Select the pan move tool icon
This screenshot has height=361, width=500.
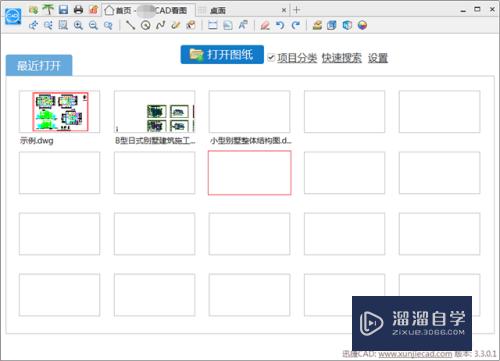[x=33, y=25]
